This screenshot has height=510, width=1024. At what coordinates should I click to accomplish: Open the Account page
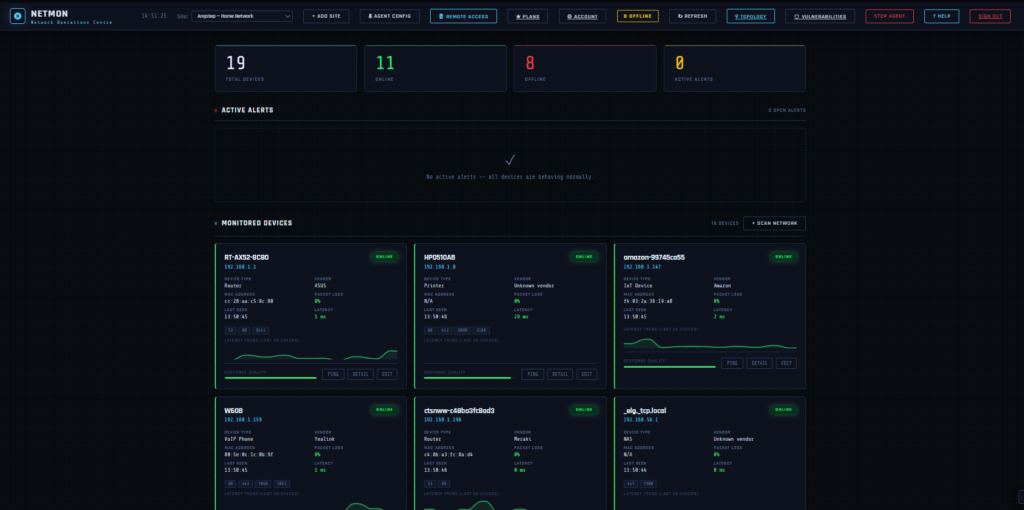[x=582, y=16]
